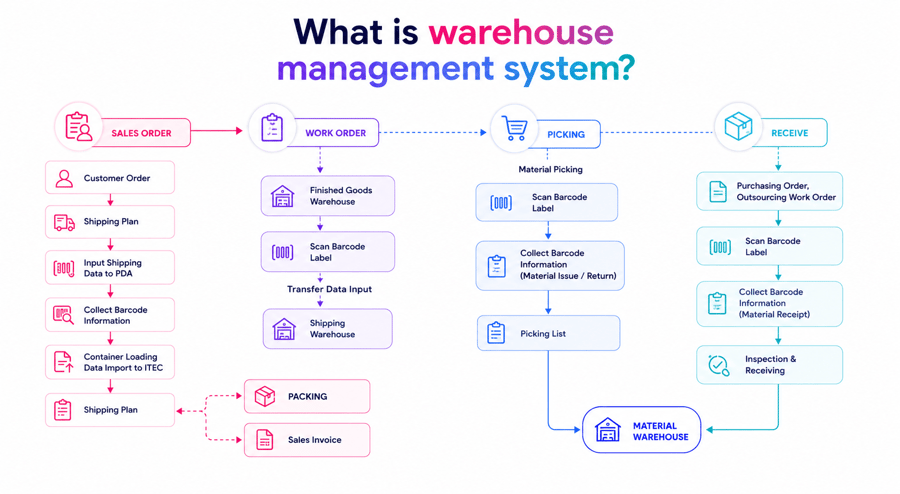Click the barcode icon in the Receive column
The image size is (900, 494).
(720, 247)
